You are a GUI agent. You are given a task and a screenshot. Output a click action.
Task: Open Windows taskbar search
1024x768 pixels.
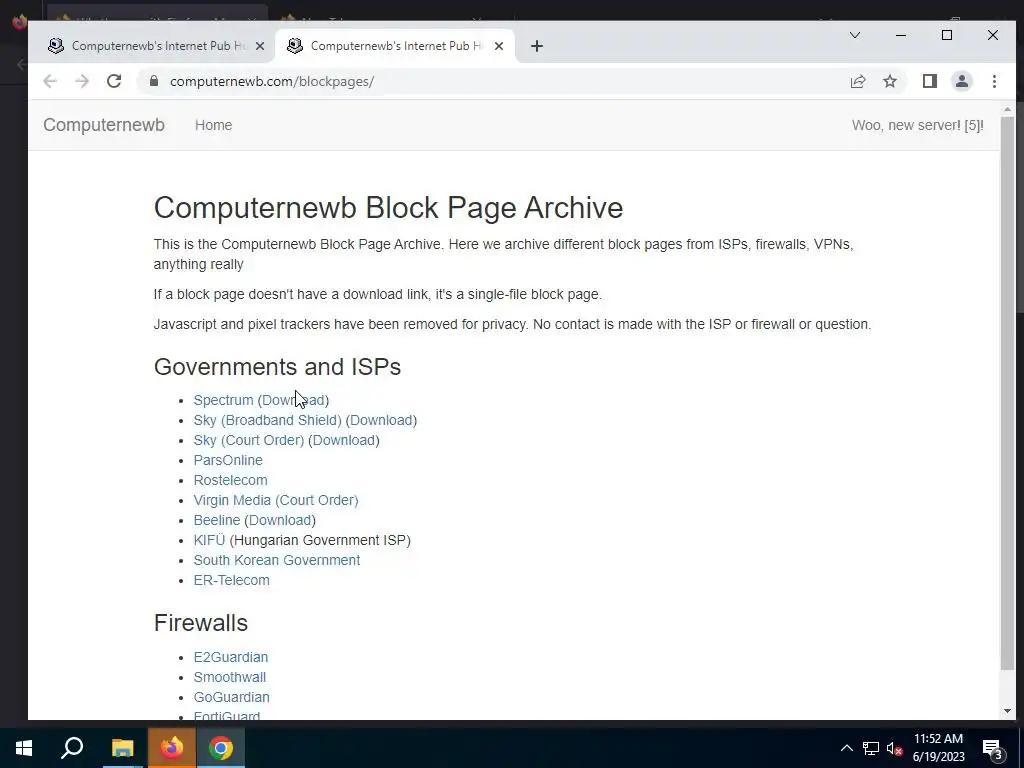click(x=72, y=748)
